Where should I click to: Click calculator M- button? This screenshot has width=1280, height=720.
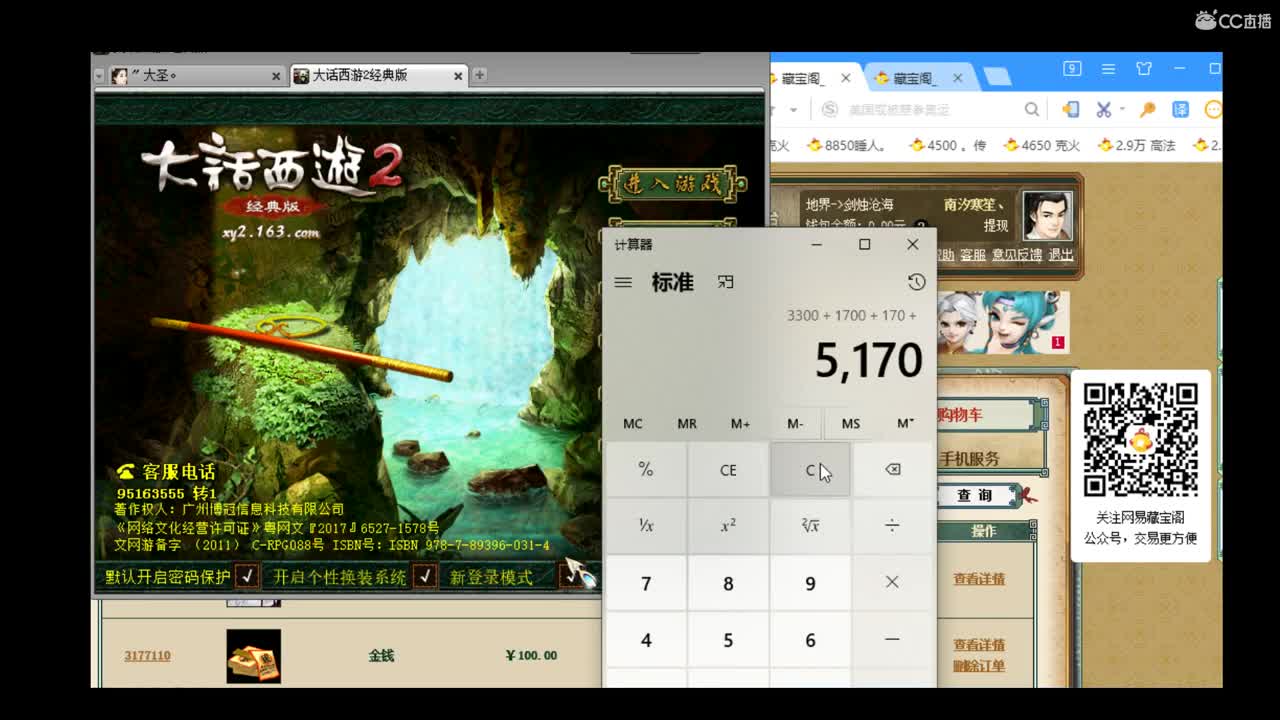click(x=795, y=423)
